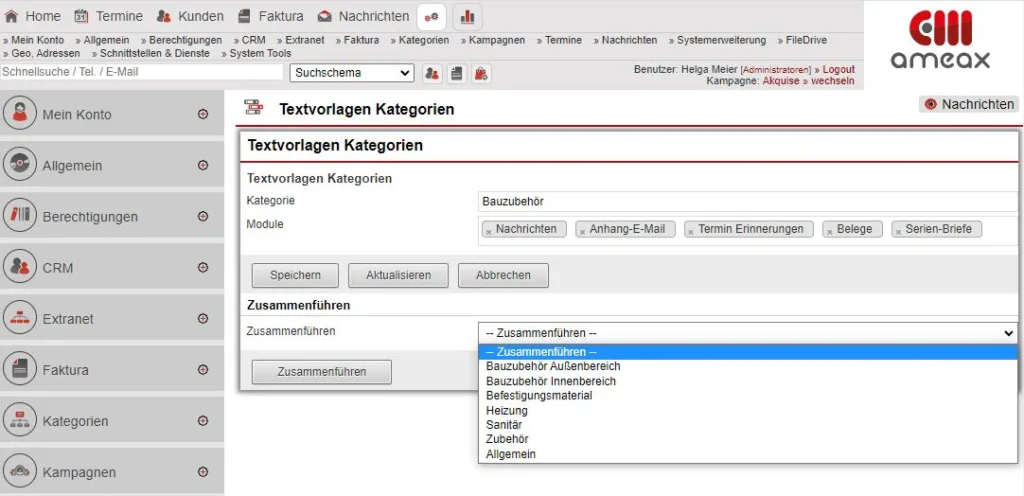
Task: Click the CRM sidebar icon
Action: pyautogui.click(x=20, y=267)
